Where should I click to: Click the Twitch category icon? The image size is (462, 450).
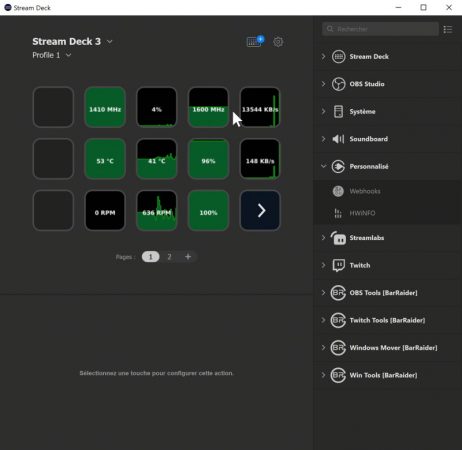(x=339, y=265)
